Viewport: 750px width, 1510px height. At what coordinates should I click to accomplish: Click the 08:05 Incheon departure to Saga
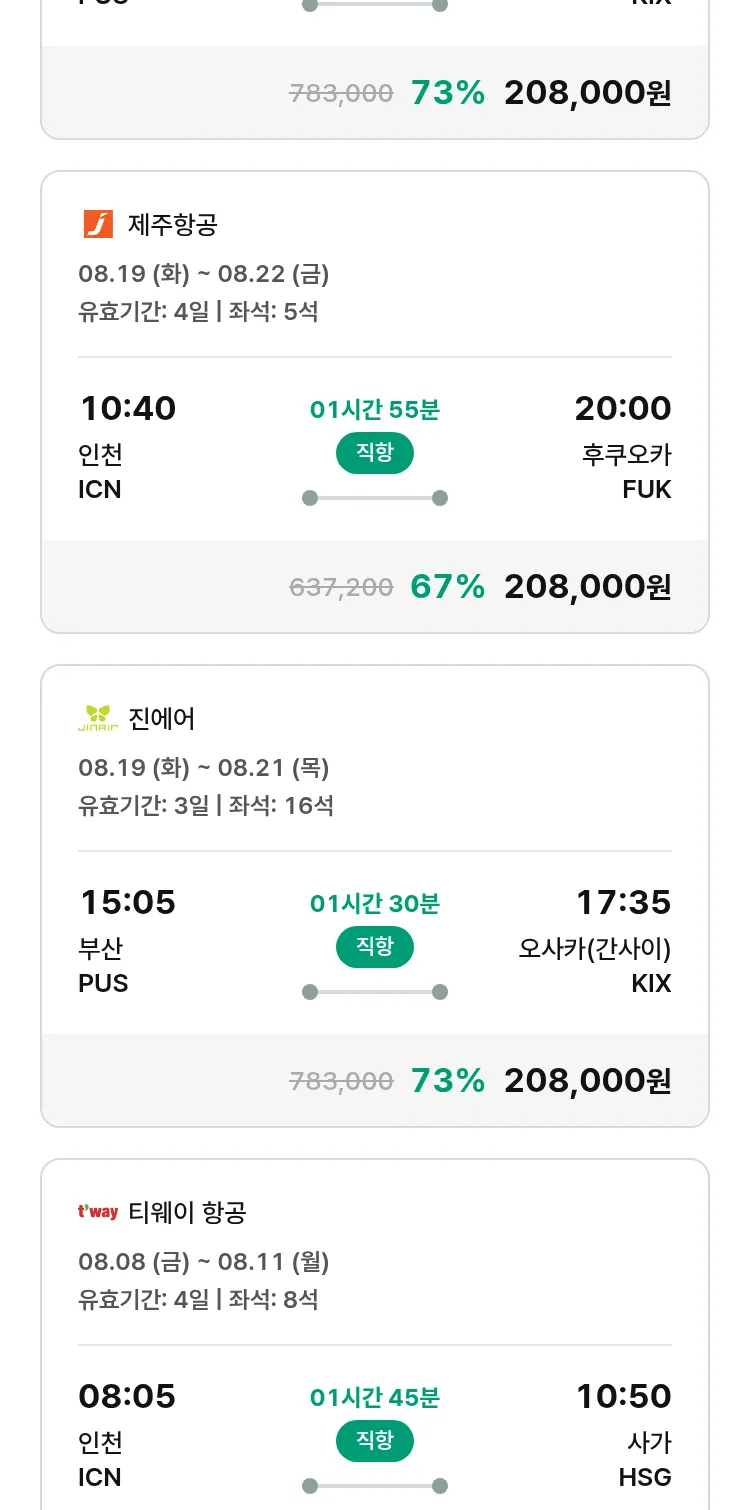128,1397
